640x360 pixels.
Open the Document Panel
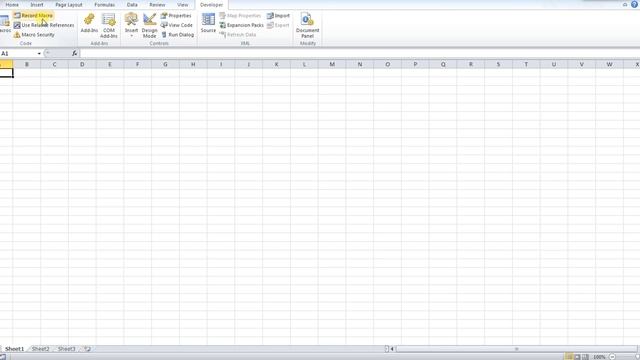click(307, 25)
